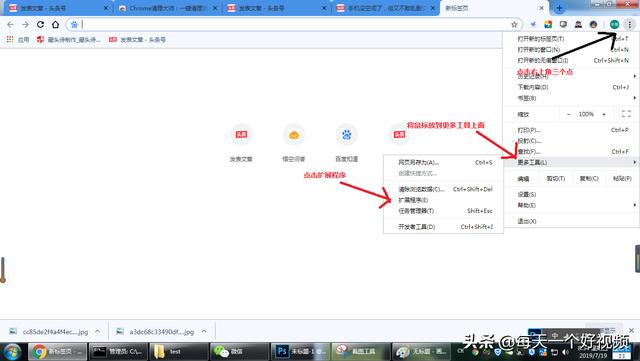Viewport: 640px width, 361px height.
Task: Expand options for a3dc68c33490df...jpg download
Action: [204, 331]
